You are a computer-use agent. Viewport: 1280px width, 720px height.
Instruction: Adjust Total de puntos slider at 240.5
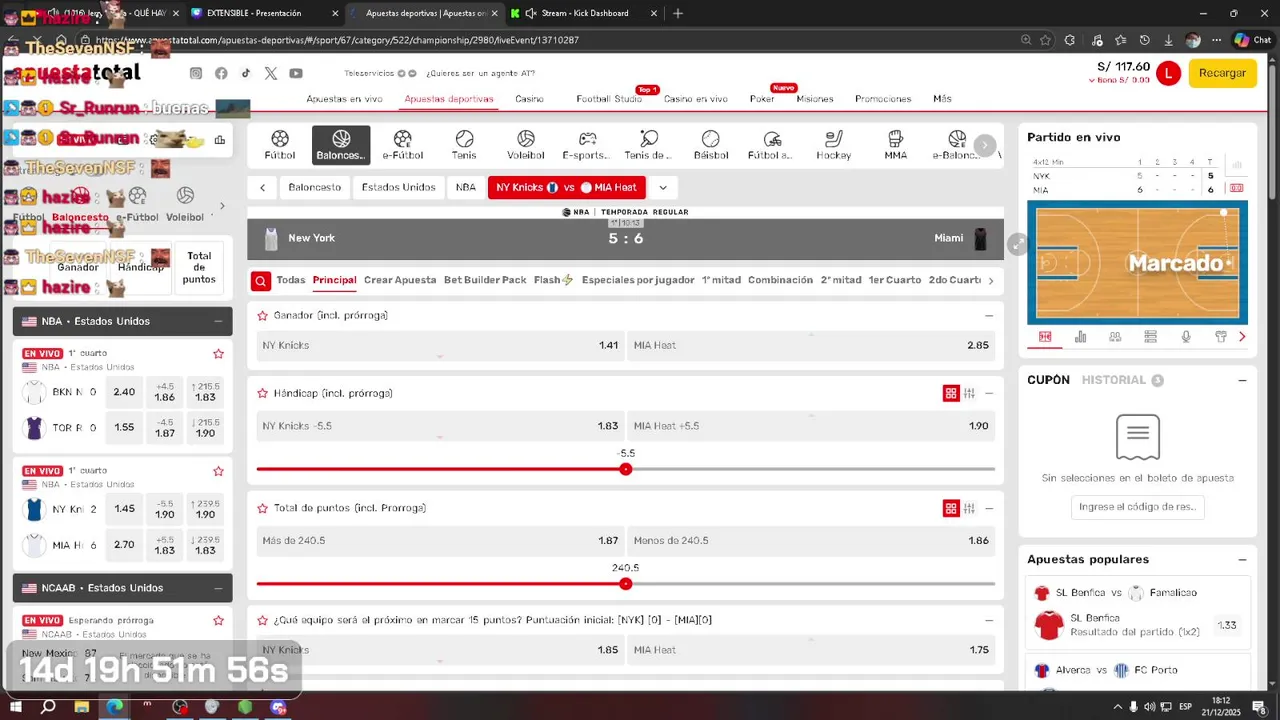[x=626, y=584]
